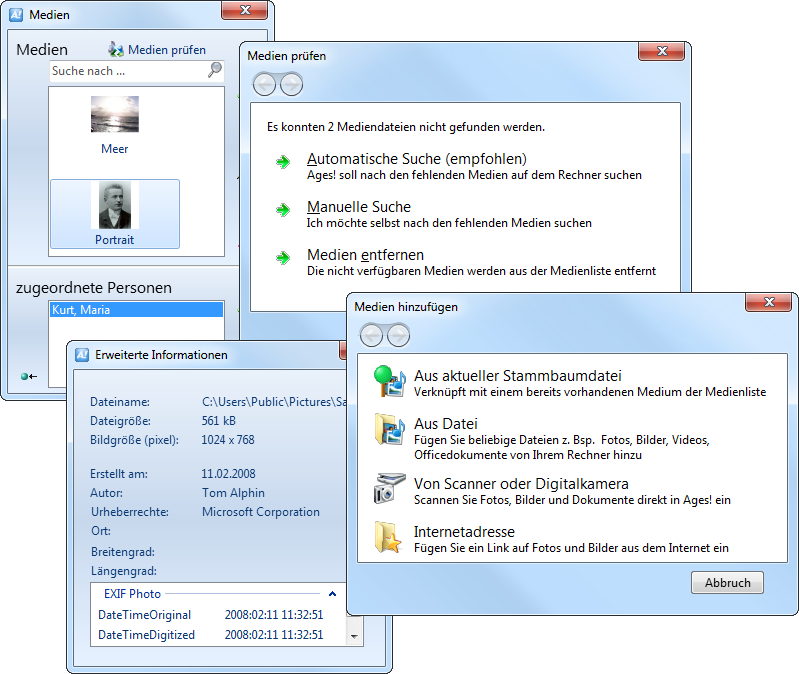This screenshot has height=674, width=799.
Task: Click the scanner and camera icon
Action: (386, 487)
